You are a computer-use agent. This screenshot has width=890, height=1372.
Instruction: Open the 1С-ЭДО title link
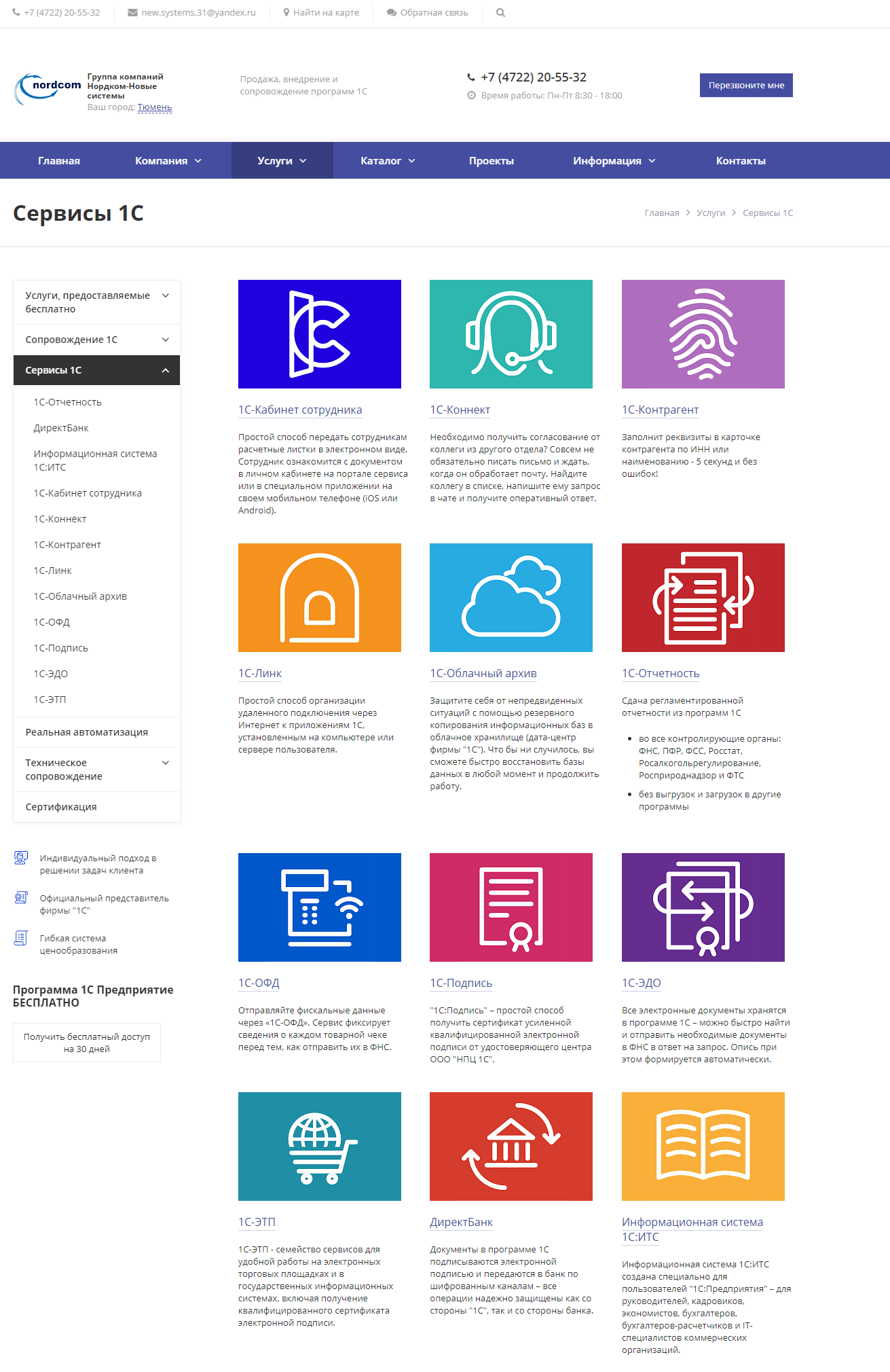tap(641, 983)
